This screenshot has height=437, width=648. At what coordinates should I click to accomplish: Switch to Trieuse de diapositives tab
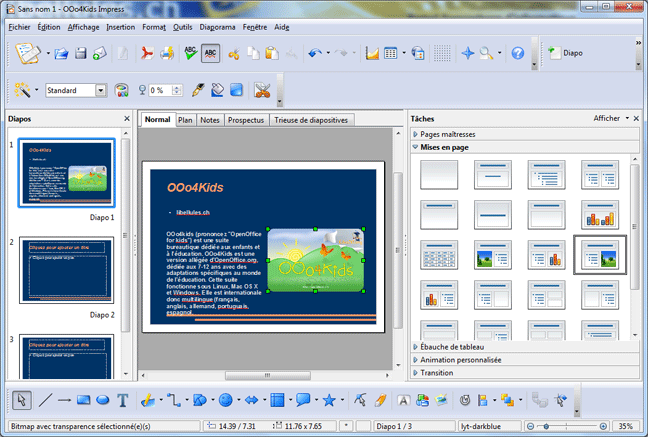click(311, 120)
